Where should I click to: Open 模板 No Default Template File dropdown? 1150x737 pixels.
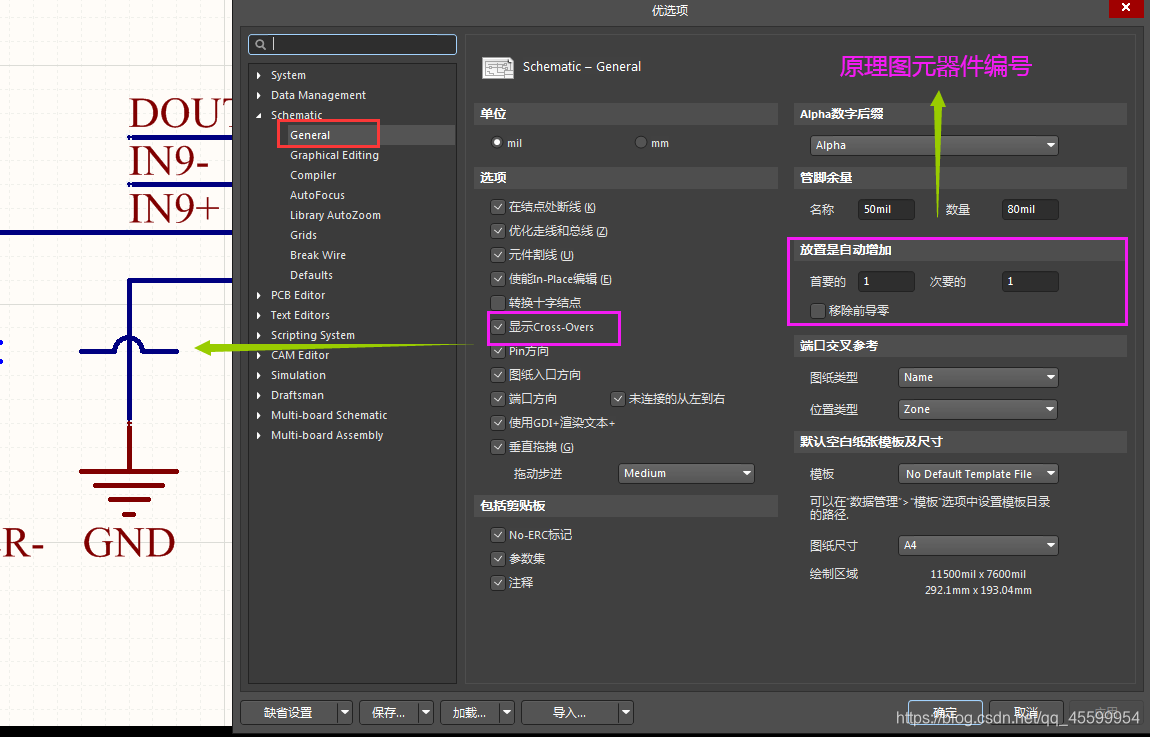[978, 474]
